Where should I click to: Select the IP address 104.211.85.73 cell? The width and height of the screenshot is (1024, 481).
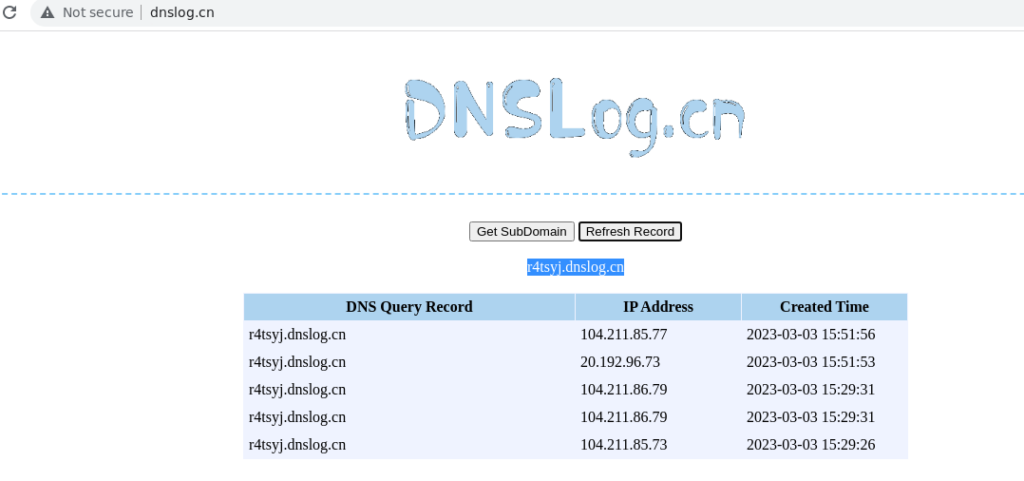[623, 444]
